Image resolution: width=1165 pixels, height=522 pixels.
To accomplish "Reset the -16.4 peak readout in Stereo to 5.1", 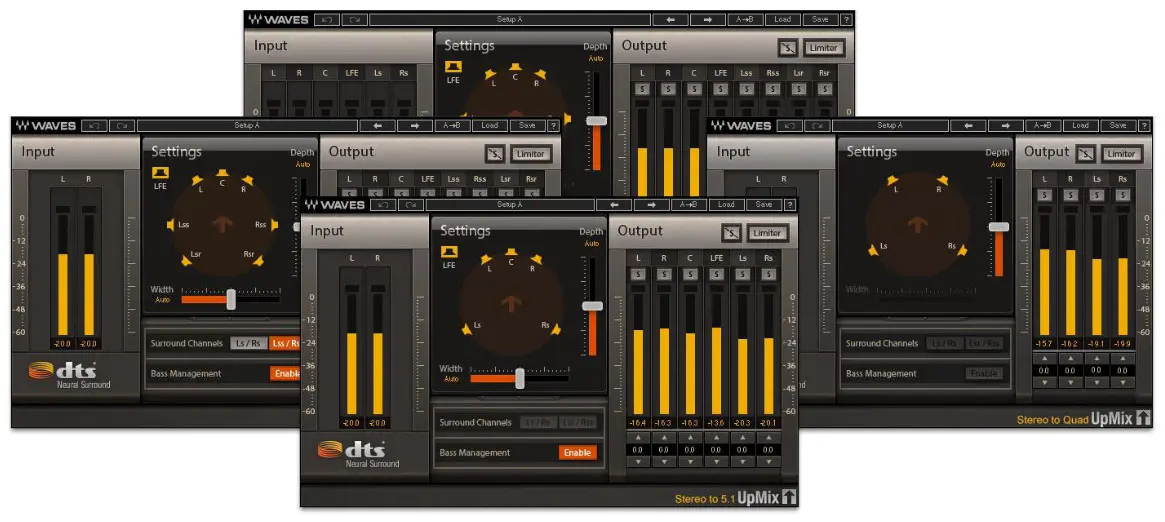I will click(x=638, y=423).
